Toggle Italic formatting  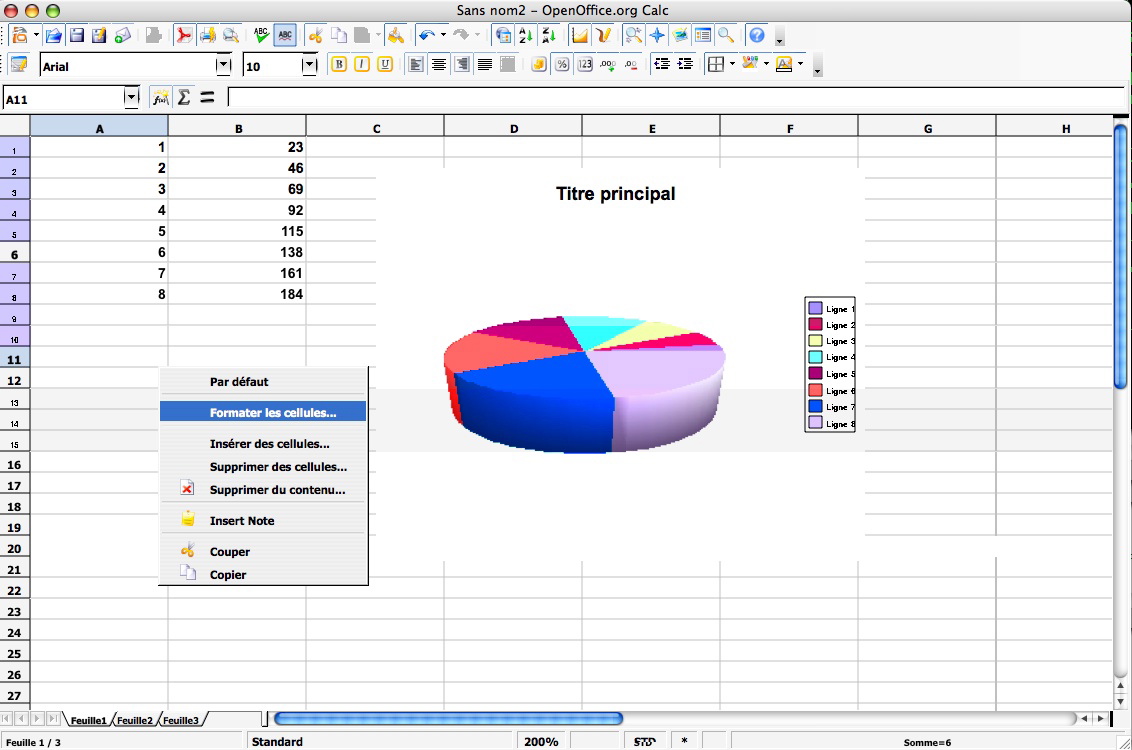pyautogui.click(x=362, y=64)
